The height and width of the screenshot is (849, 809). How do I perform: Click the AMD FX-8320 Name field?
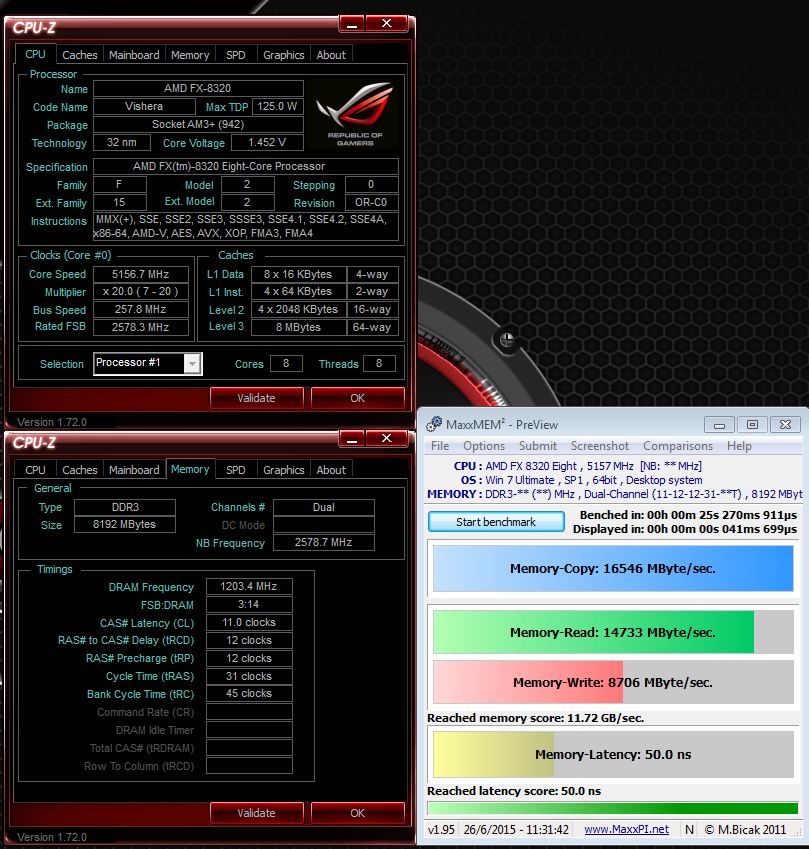tap(198, 88)
